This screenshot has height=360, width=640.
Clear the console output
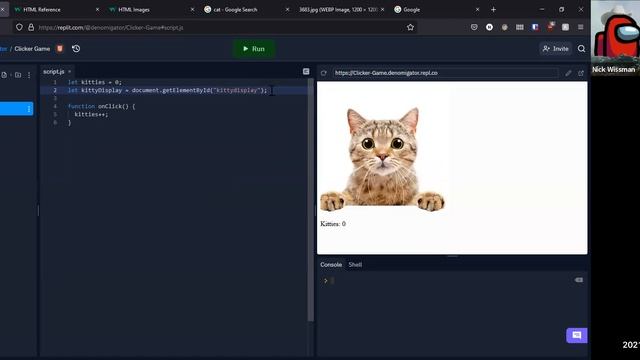[x=579, y=280]
